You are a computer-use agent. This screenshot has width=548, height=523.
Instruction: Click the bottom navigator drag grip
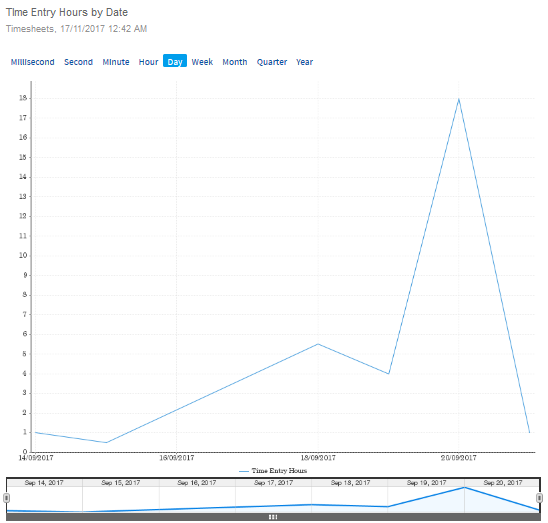point(273,517)
